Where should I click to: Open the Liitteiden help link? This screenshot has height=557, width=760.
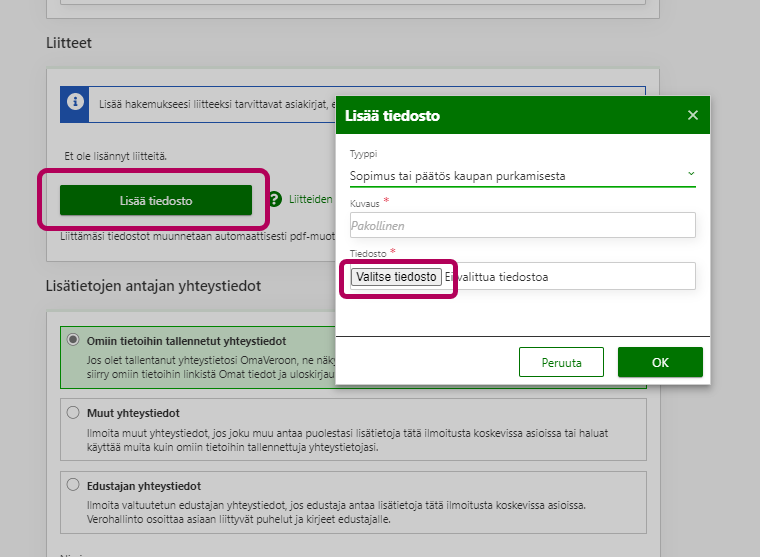[310, 199]
